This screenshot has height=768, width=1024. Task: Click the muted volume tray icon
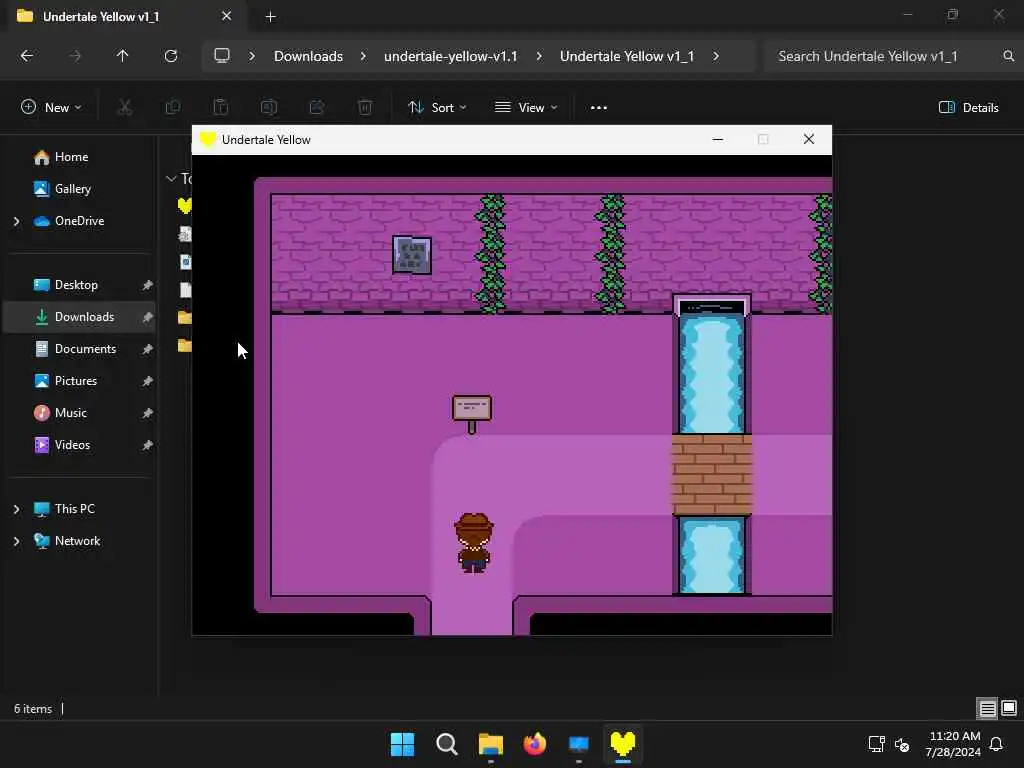pos(902,744)
